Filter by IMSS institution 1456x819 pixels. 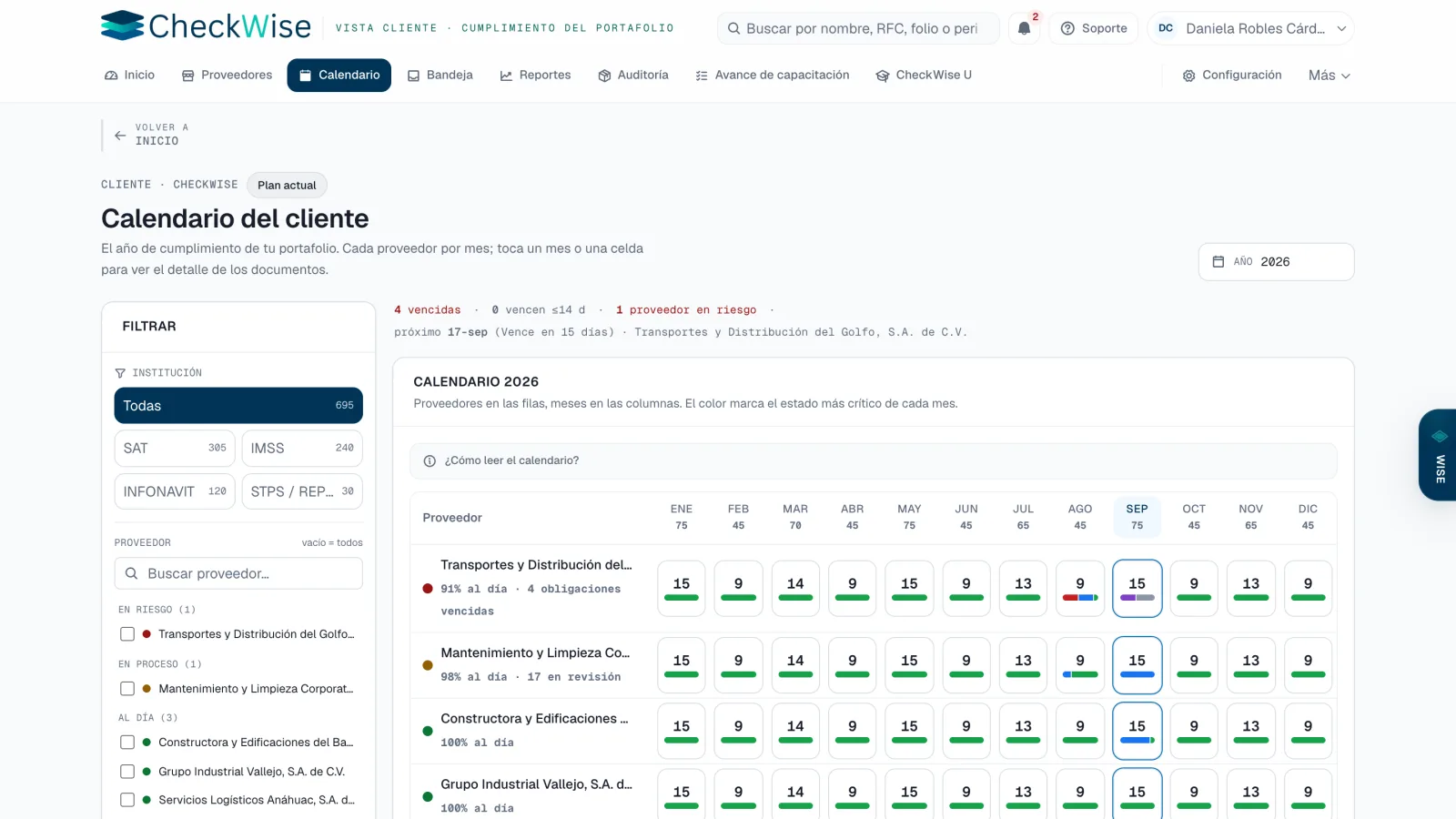[x=302, y=449]
